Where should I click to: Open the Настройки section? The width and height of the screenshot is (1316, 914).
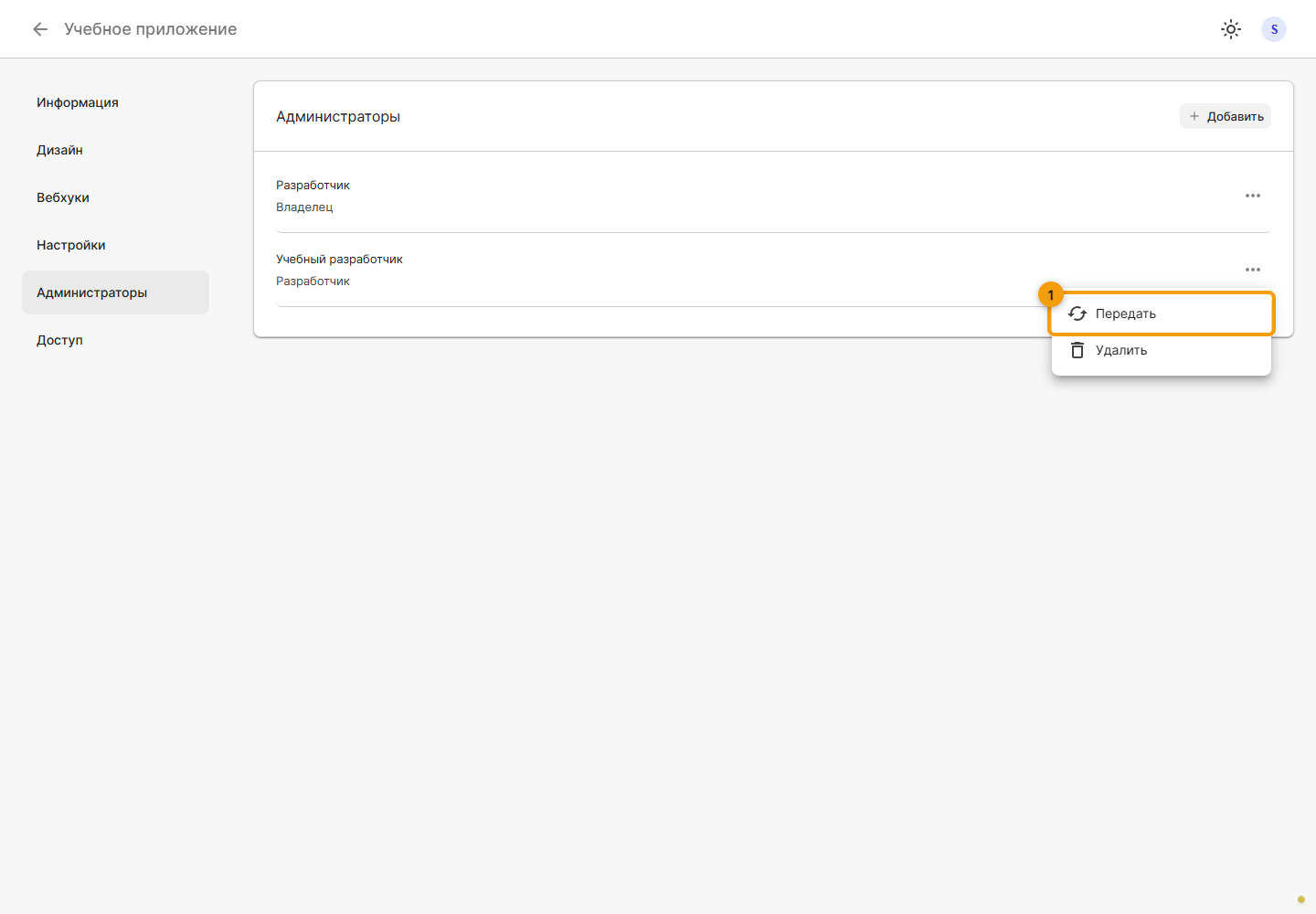115,245
